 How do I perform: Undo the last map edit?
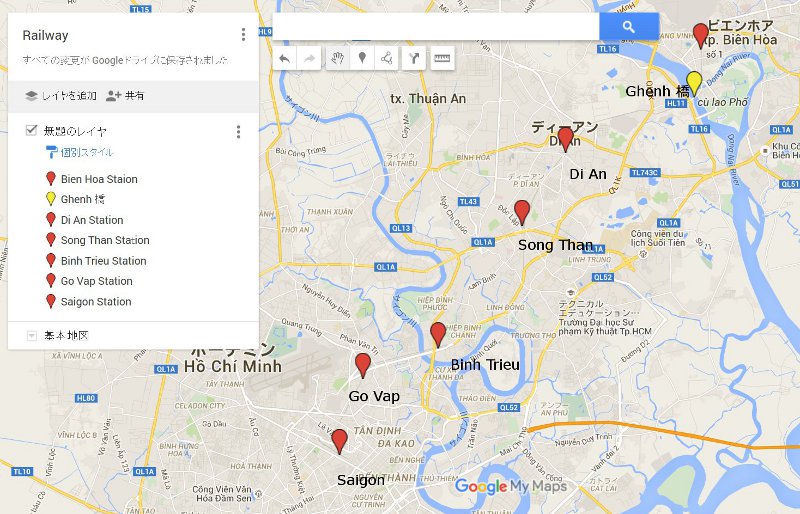[x=285, y=59]
